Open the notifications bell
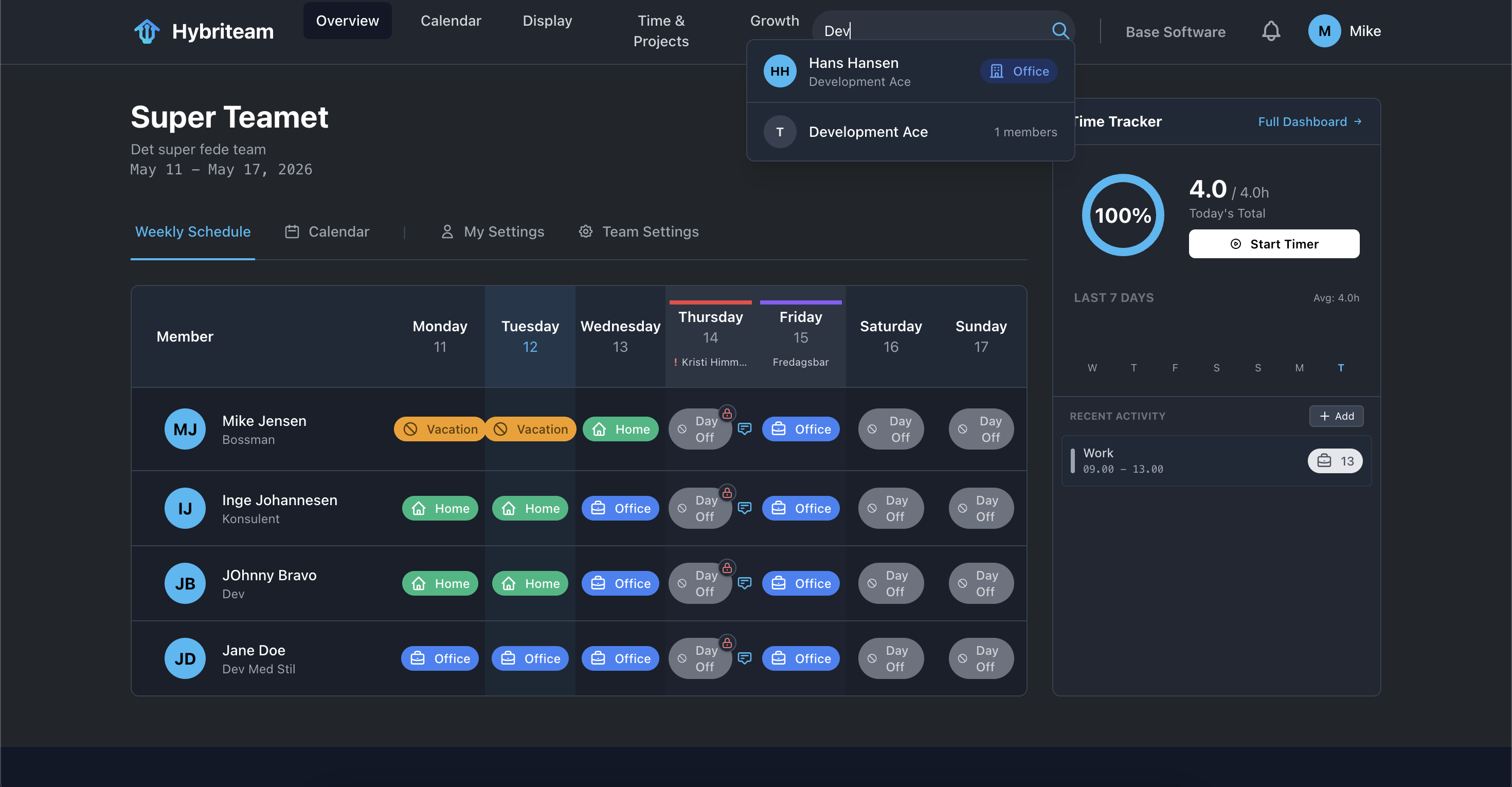The width and height of the screenshot is (1512, 787). click(x=1271, y=31)
